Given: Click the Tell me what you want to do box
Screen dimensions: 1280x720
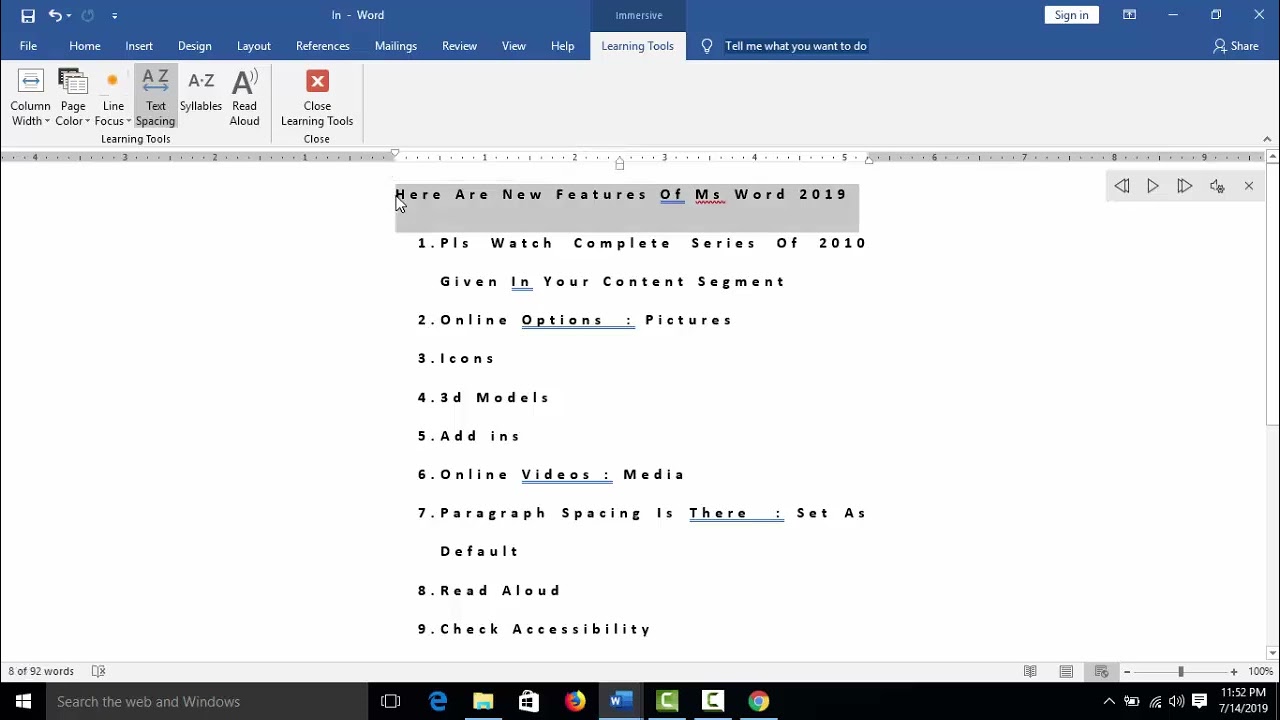Looking at the screenshot, I should tap(796, 46).
